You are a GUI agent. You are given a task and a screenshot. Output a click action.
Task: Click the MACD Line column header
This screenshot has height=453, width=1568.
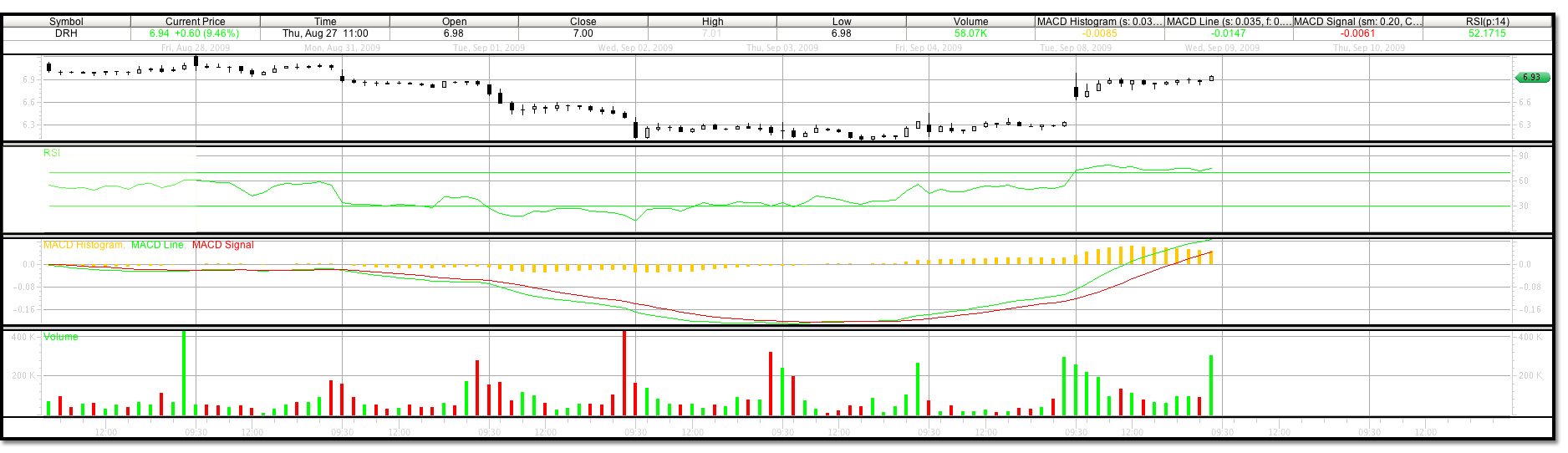pos(1228,22)
